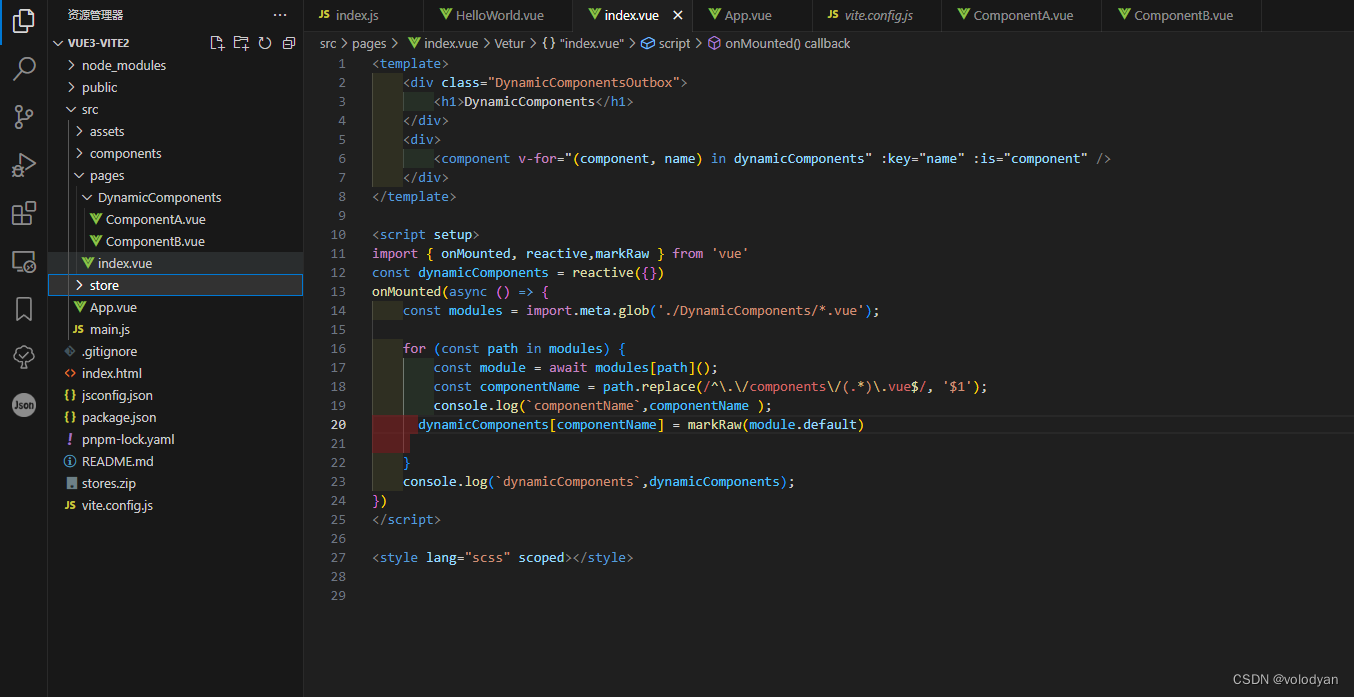Open pnpm-lock.yaml in the file tree
Screen dimensions: 1354x697
tap(175, 439)
